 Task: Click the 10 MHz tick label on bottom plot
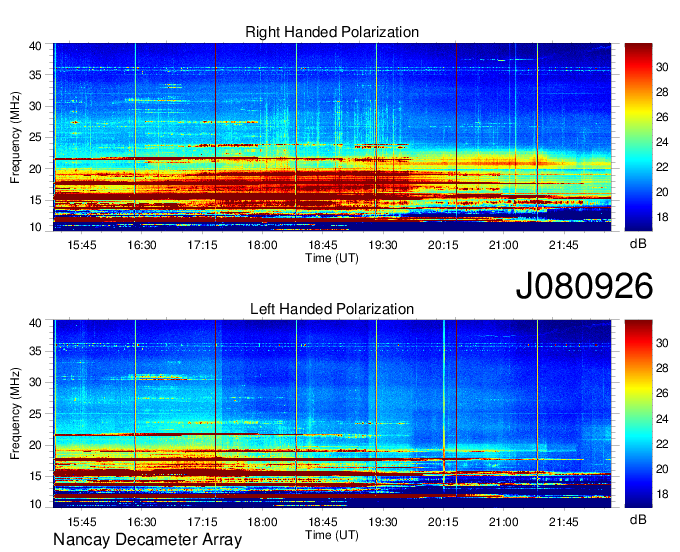[x=35, y=504]
